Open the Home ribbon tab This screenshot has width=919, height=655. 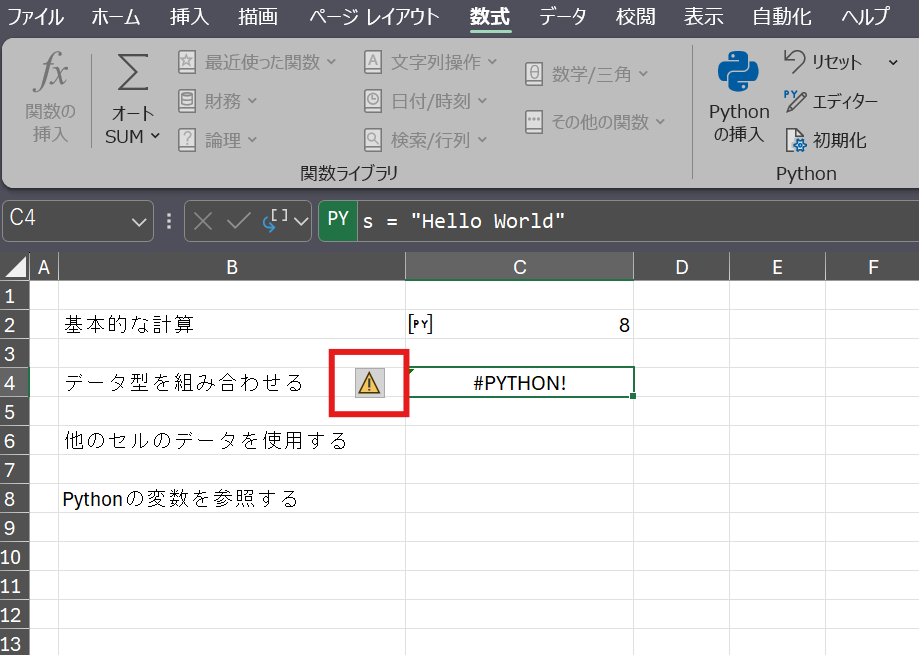(x=116, y=17)
